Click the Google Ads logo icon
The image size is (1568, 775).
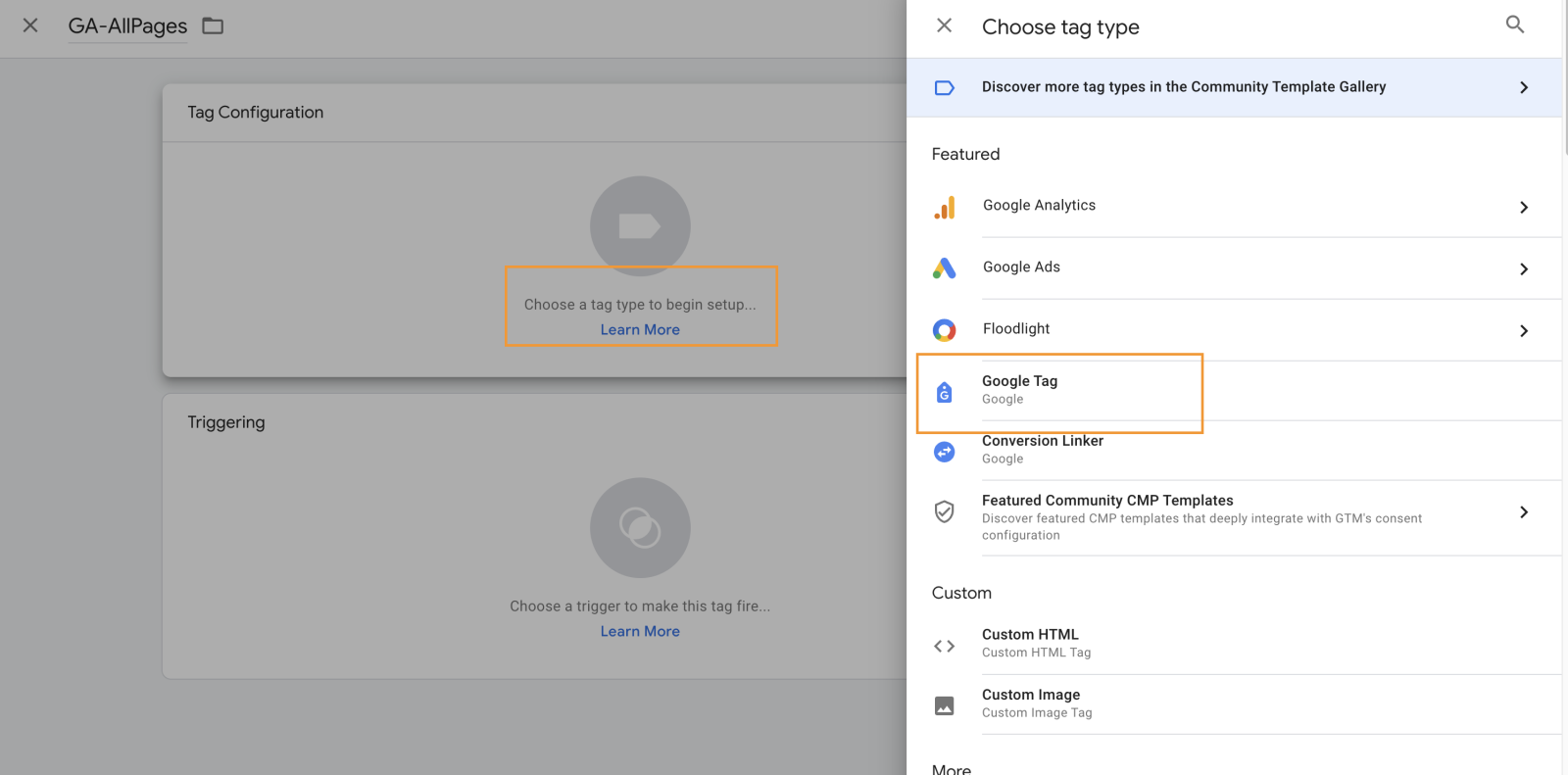(944, 268)
